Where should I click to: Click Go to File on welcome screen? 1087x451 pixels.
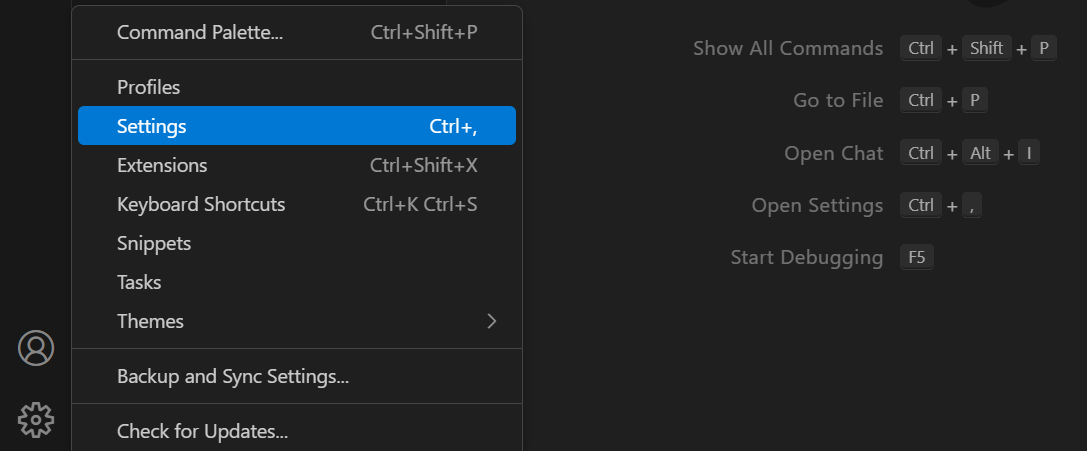[x=838, y=100]
